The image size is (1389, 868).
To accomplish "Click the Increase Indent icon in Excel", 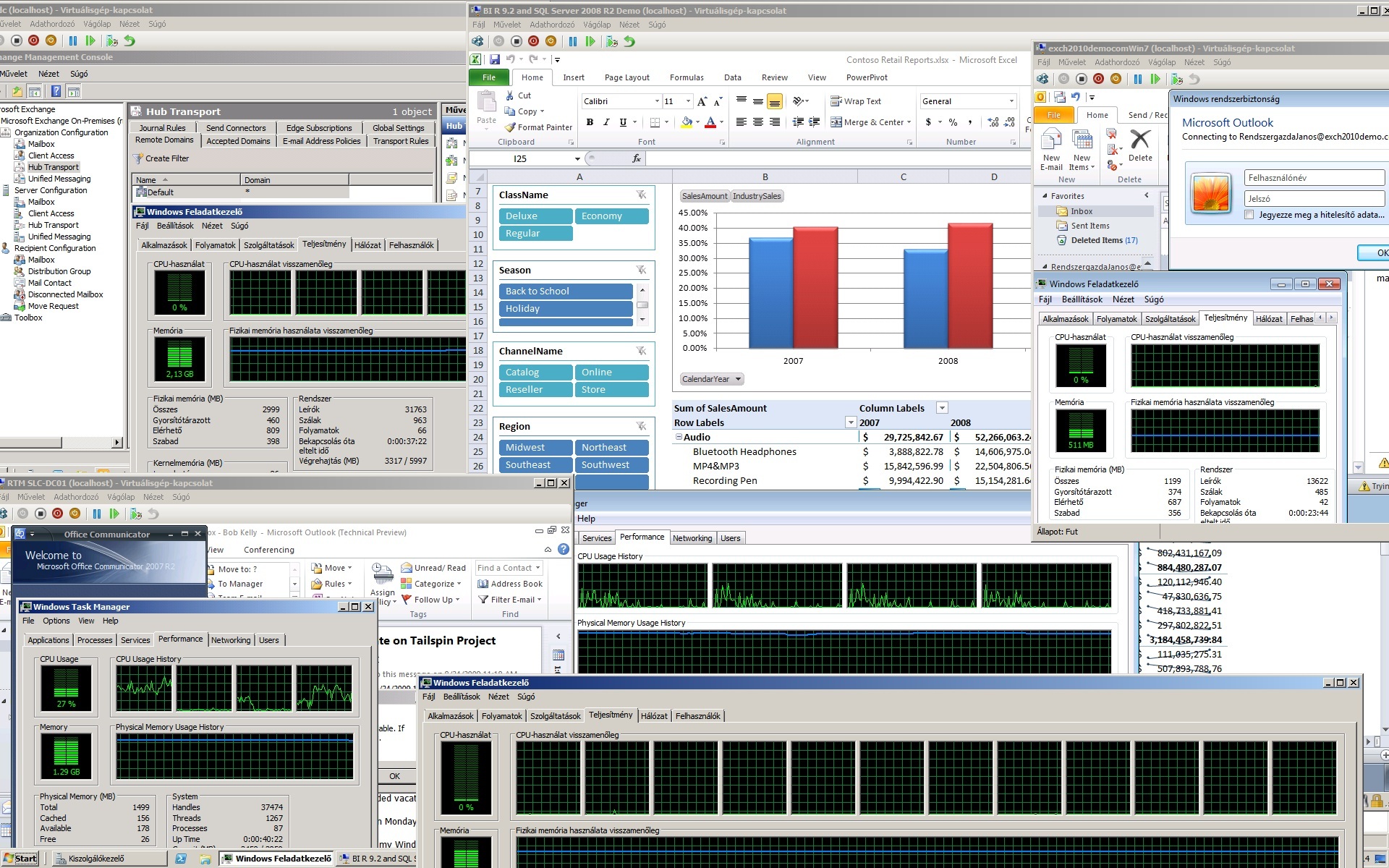I will click(x=815, y=122).
